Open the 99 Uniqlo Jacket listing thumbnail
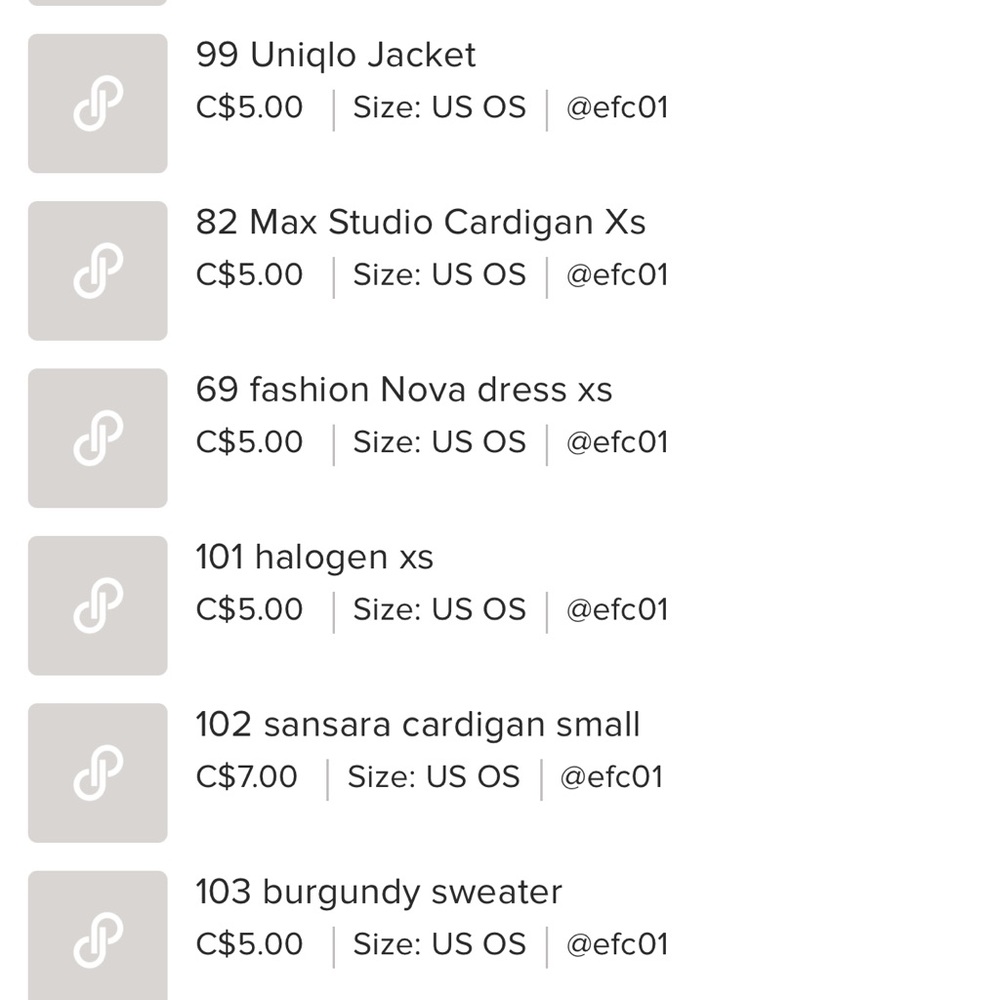Viewport: 1000px width, 1000px height. point(98,103)
